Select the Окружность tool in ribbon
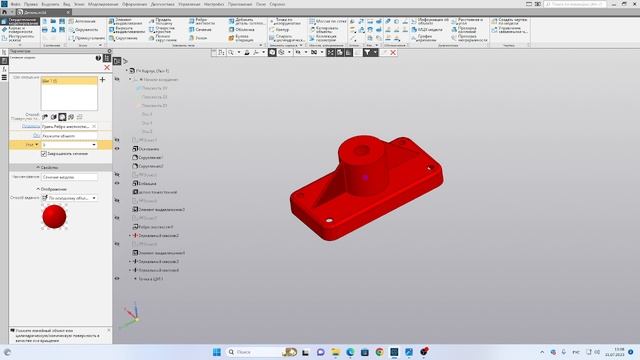The image size is (640, 360). [x=84, y=30]
